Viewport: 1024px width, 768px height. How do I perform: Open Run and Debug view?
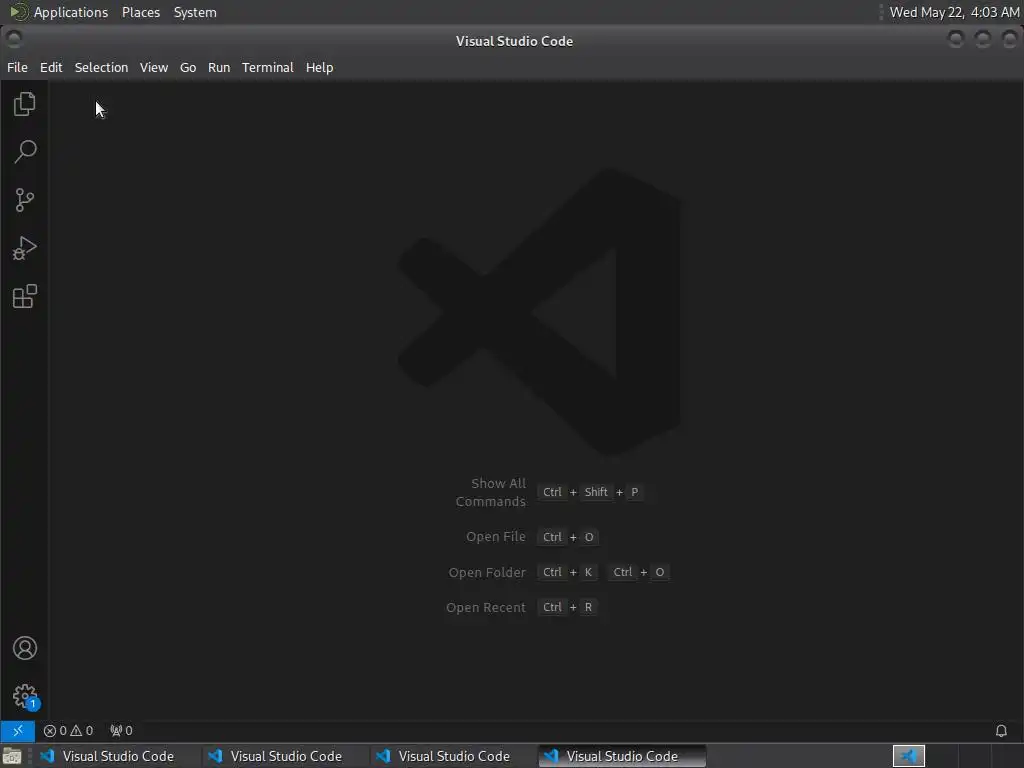pyautogui.click(x=25, y=248)
